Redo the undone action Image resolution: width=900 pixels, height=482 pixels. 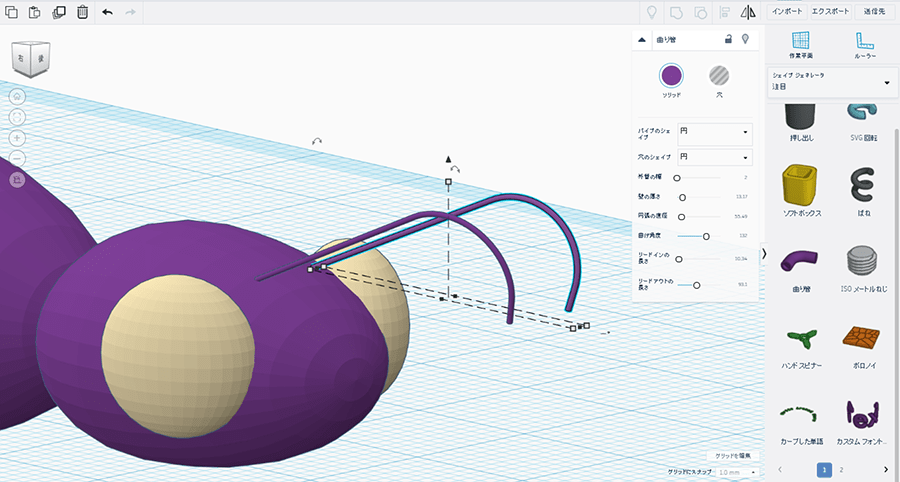pyautogui.click(x=131, y=12)
